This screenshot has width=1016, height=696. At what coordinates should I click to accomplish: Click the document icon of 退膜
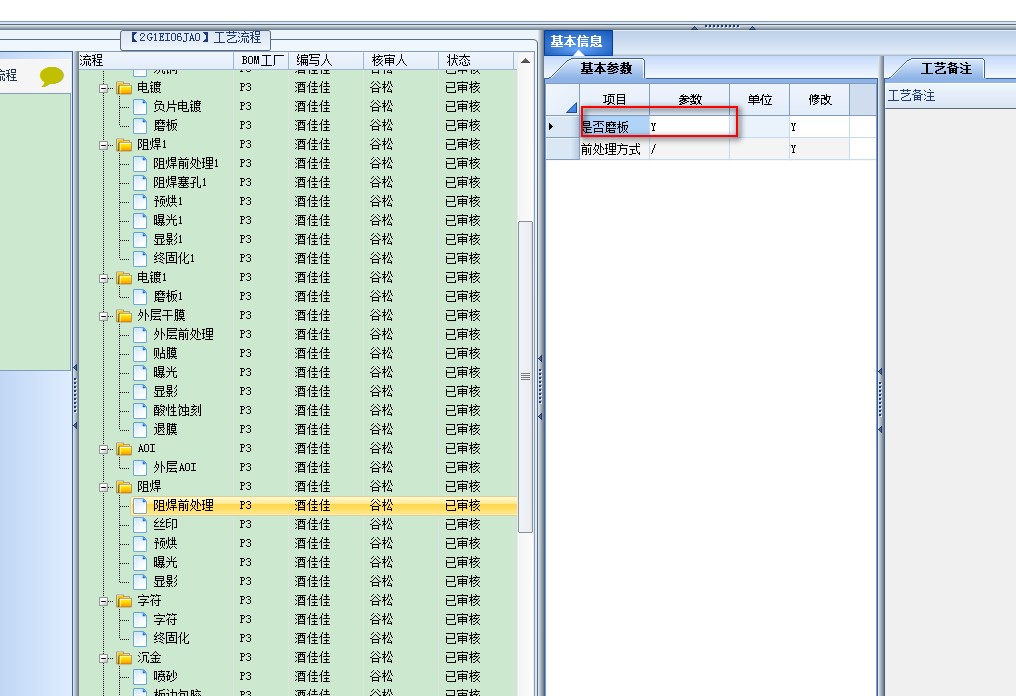click(140, 430)
